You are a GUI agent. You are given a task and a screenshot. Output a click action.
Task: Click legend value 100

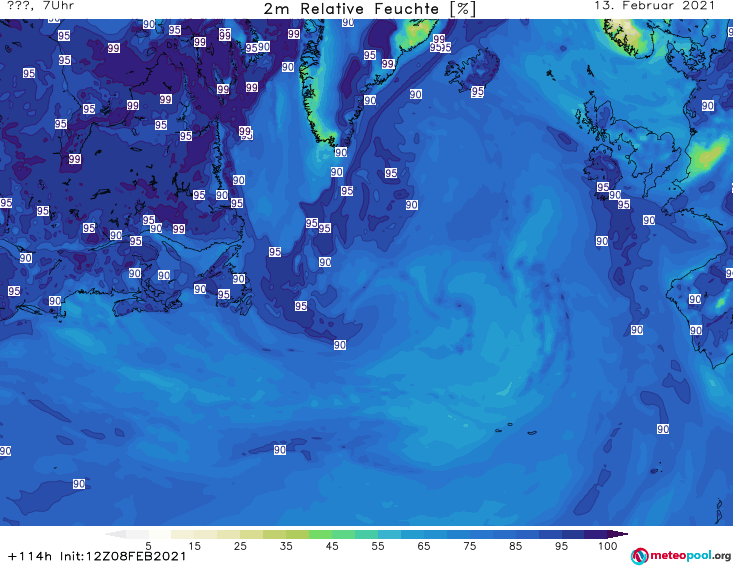pyautogui.click(x=607, y=546)
